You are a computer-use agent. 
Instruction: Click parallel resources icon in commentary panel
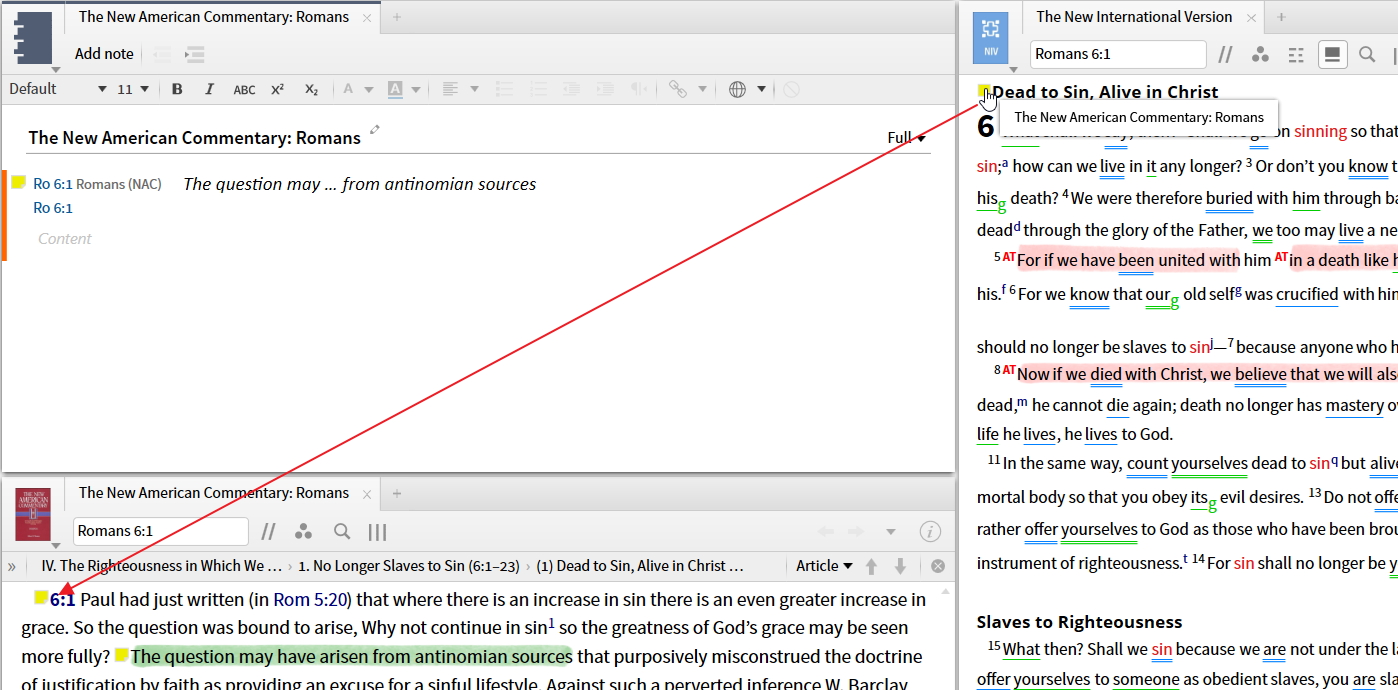pos(268,532)
